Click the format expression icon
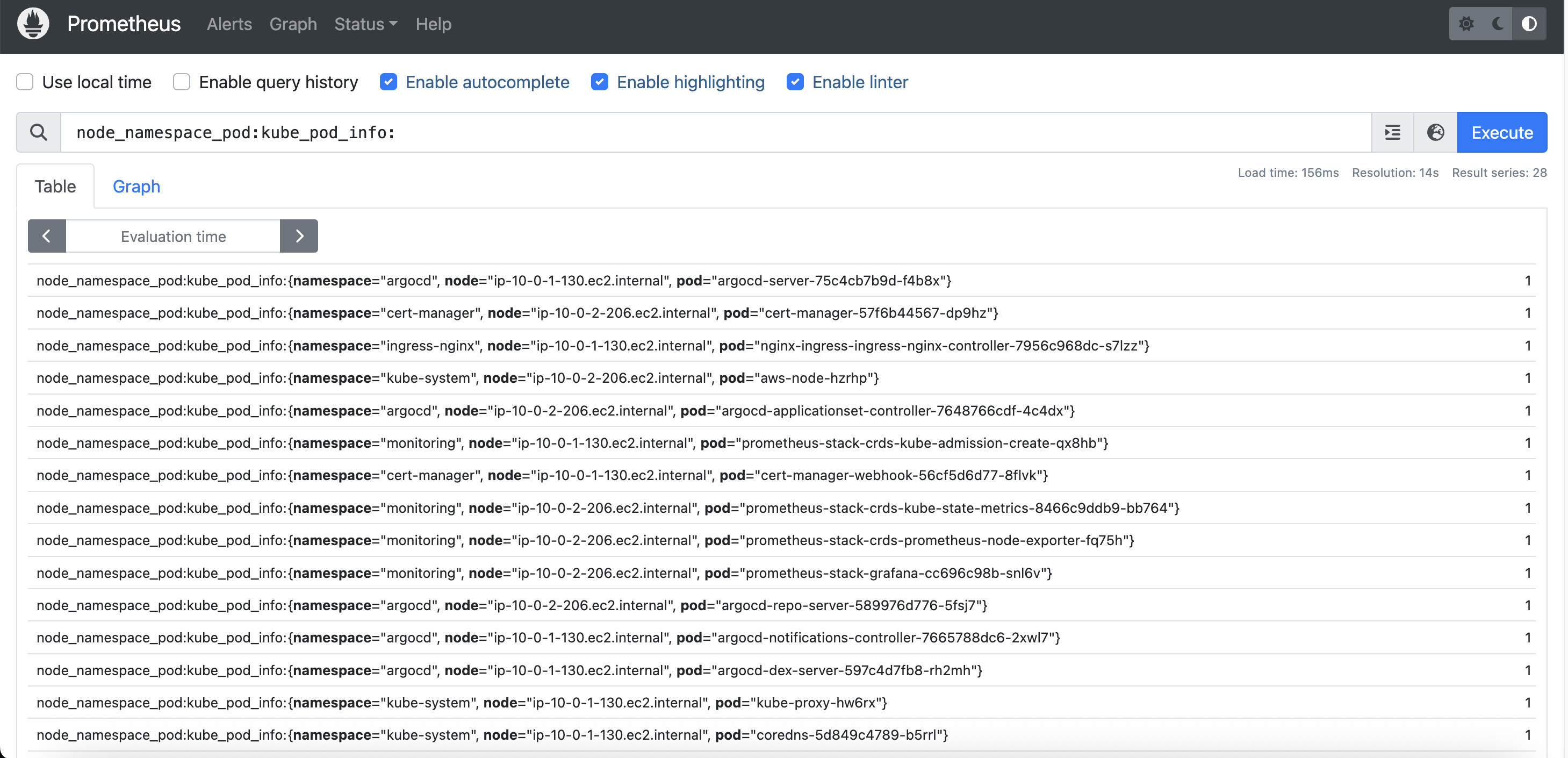The image size is (1568, 758). [1392, 132]
